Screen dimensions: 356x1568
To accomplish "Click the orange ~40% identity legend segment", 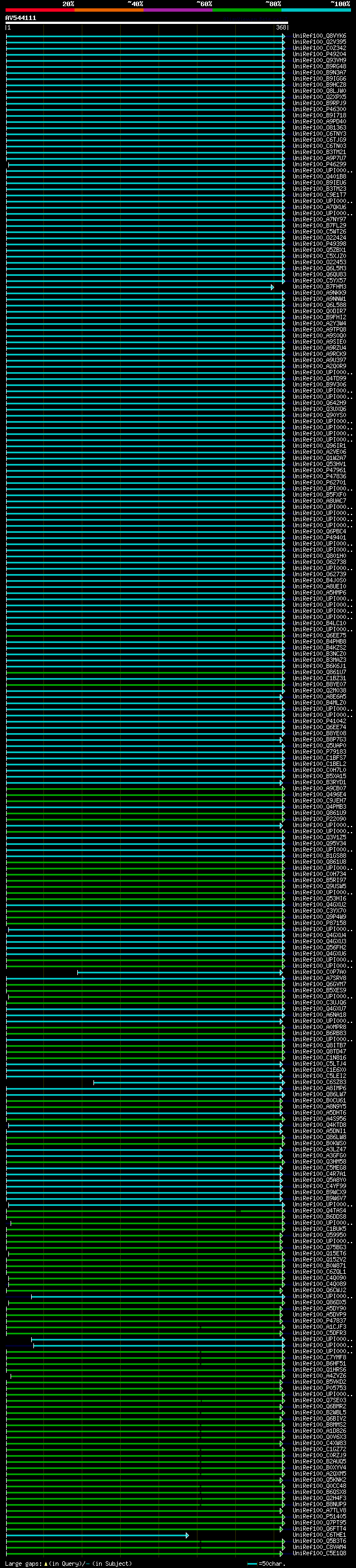I will [109, 10].
